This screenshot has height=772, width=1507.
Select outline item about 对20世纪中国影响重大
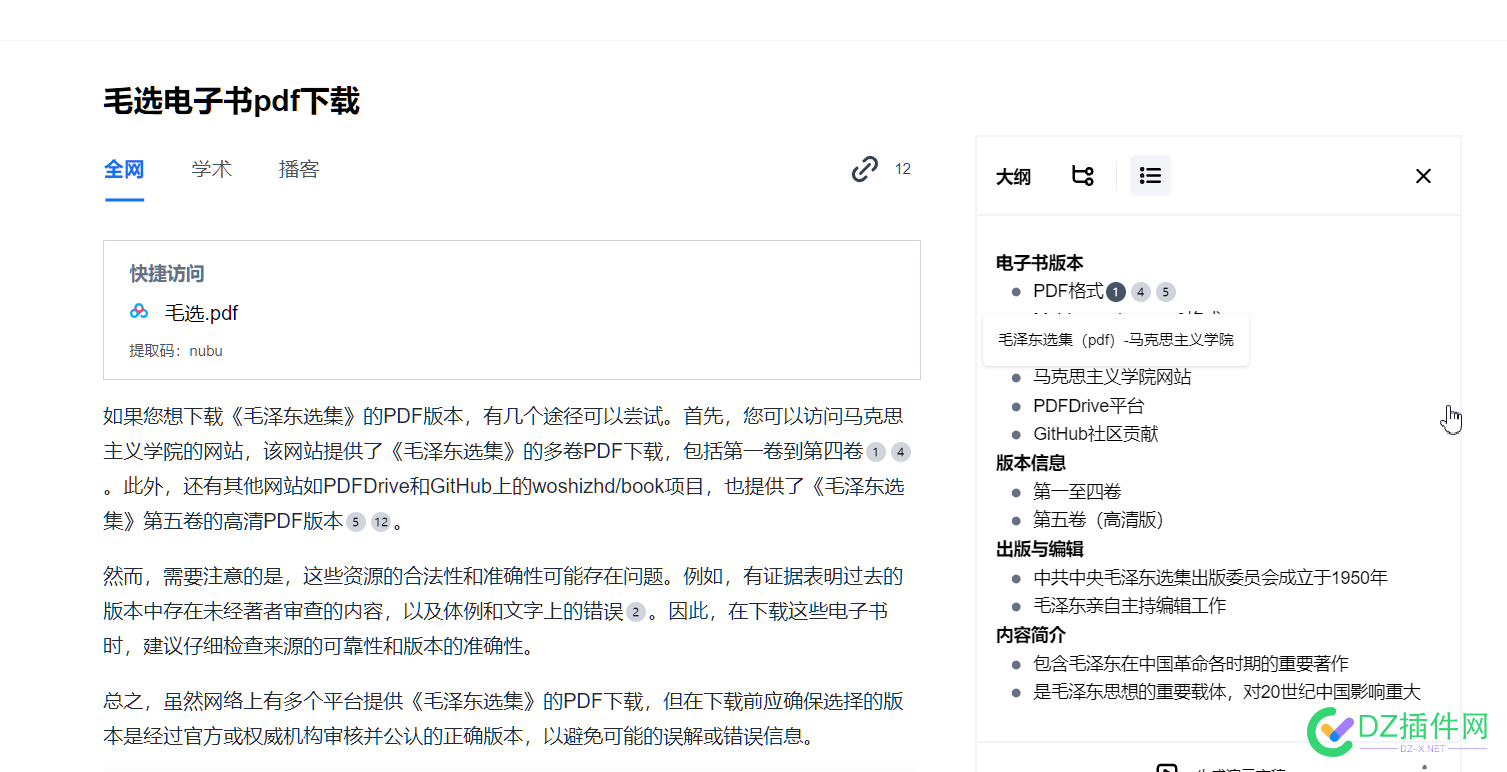point(1227,692)
